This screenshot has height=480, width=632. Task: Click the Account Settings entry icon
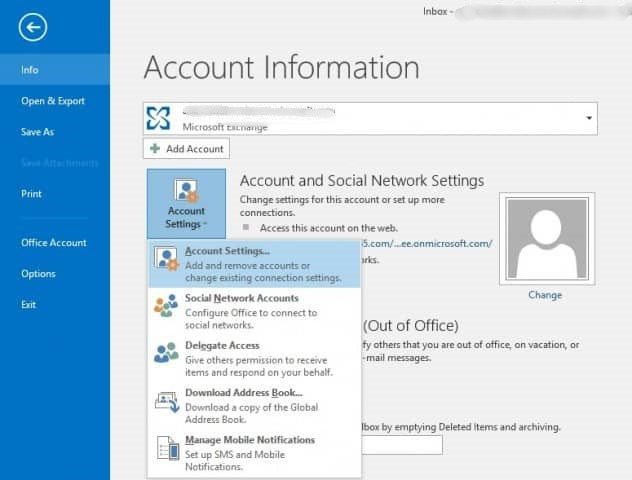click(x=166, y=258)
